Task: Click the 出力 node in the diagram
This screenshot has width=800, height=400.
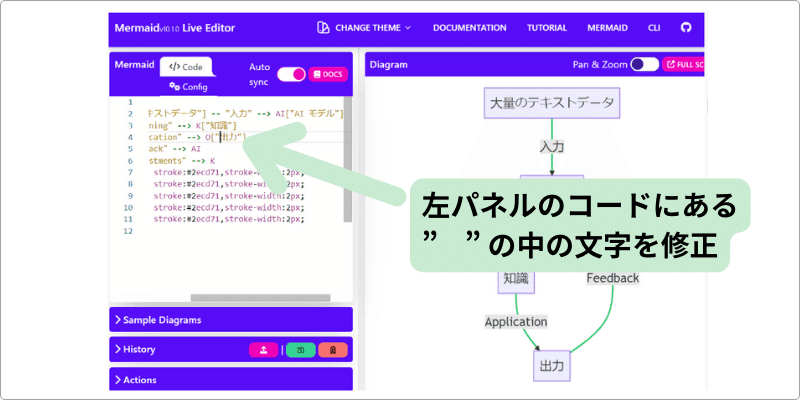Action: pyautogui.click(x=552, y=366)
